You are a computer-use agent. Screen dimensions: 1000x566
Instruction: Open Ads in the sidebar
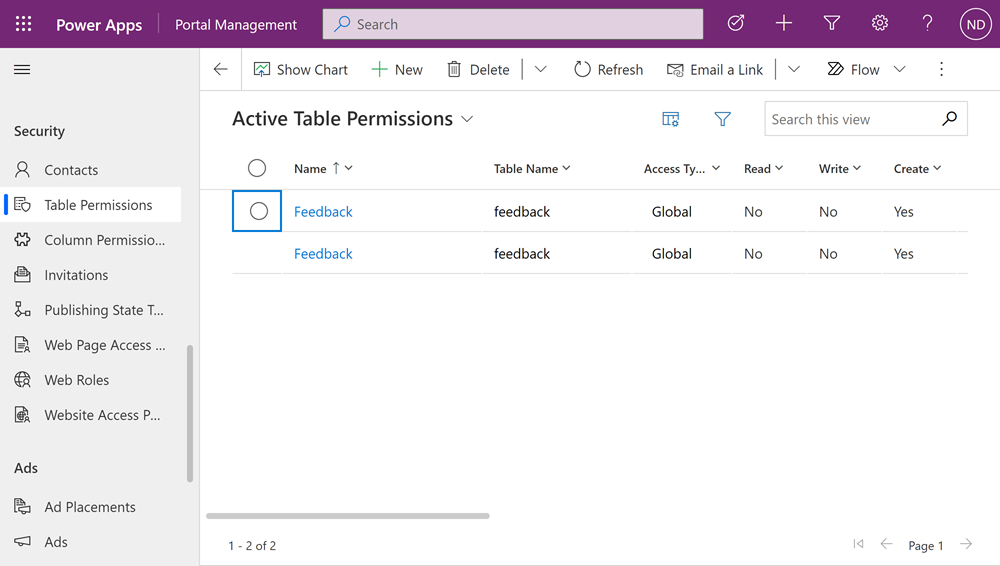point(92,542)
